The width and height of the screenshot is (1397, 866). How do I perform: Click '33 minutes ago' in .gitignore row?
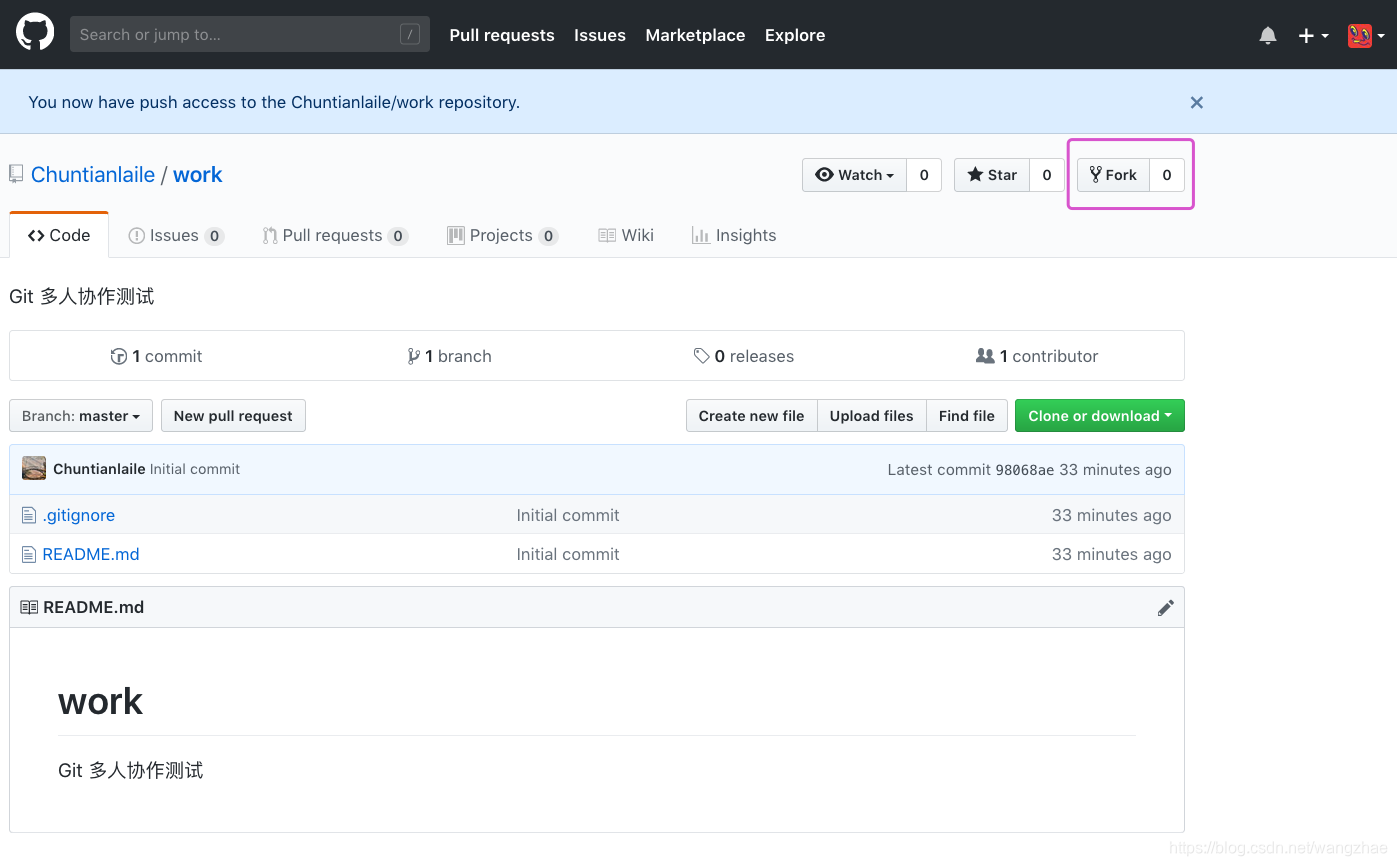[x=1111, y=515]
